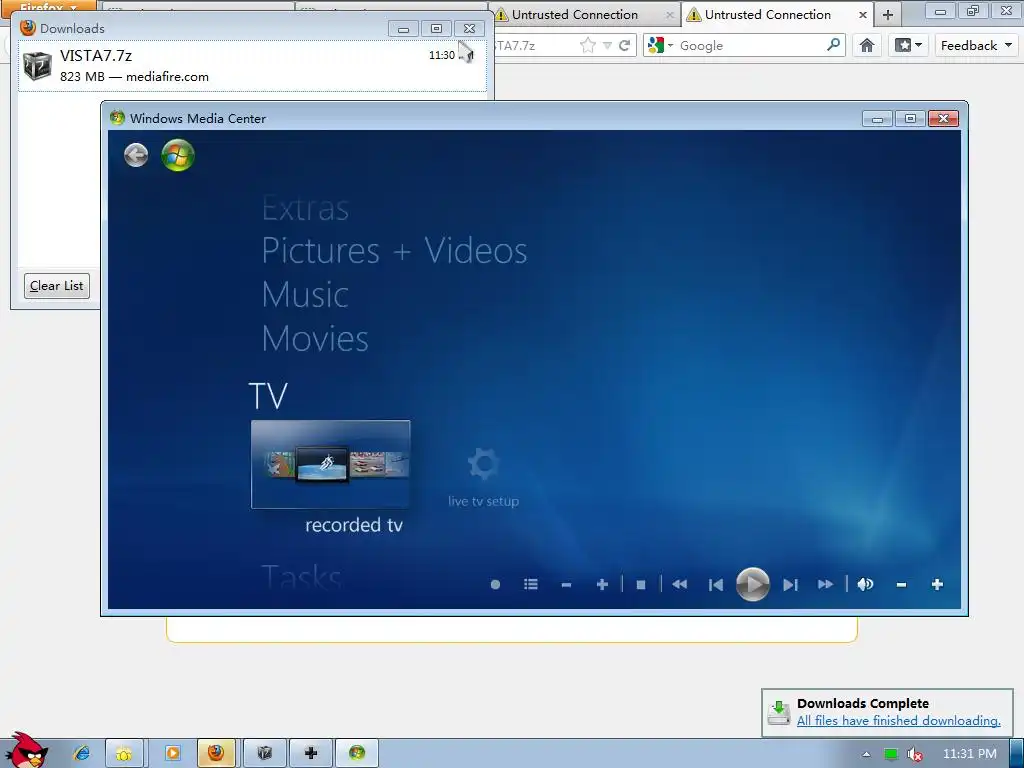Click the search magnifier icon
The image size is (1024, 768).
click(833, 45)
